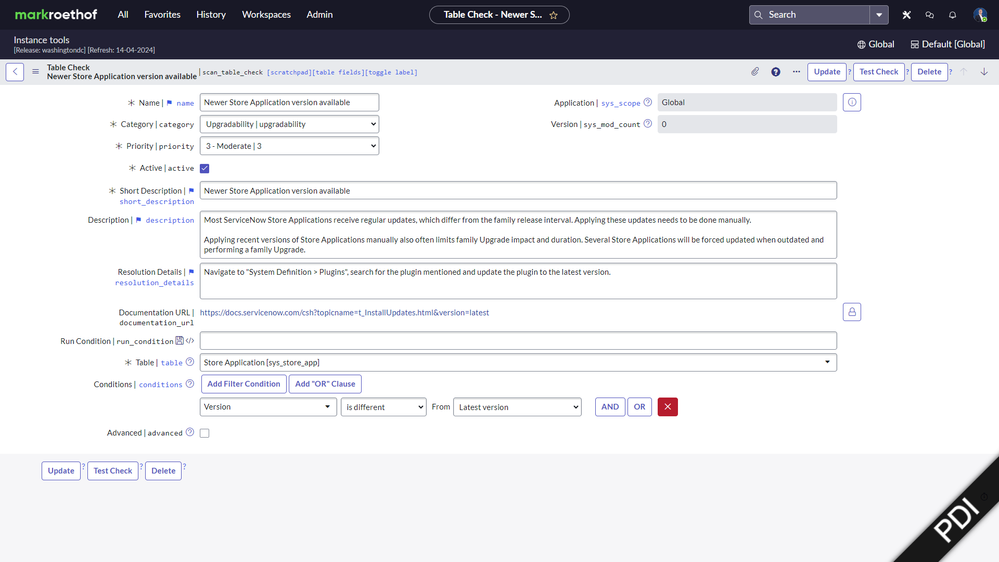Open the Priority dropdown

289,146
